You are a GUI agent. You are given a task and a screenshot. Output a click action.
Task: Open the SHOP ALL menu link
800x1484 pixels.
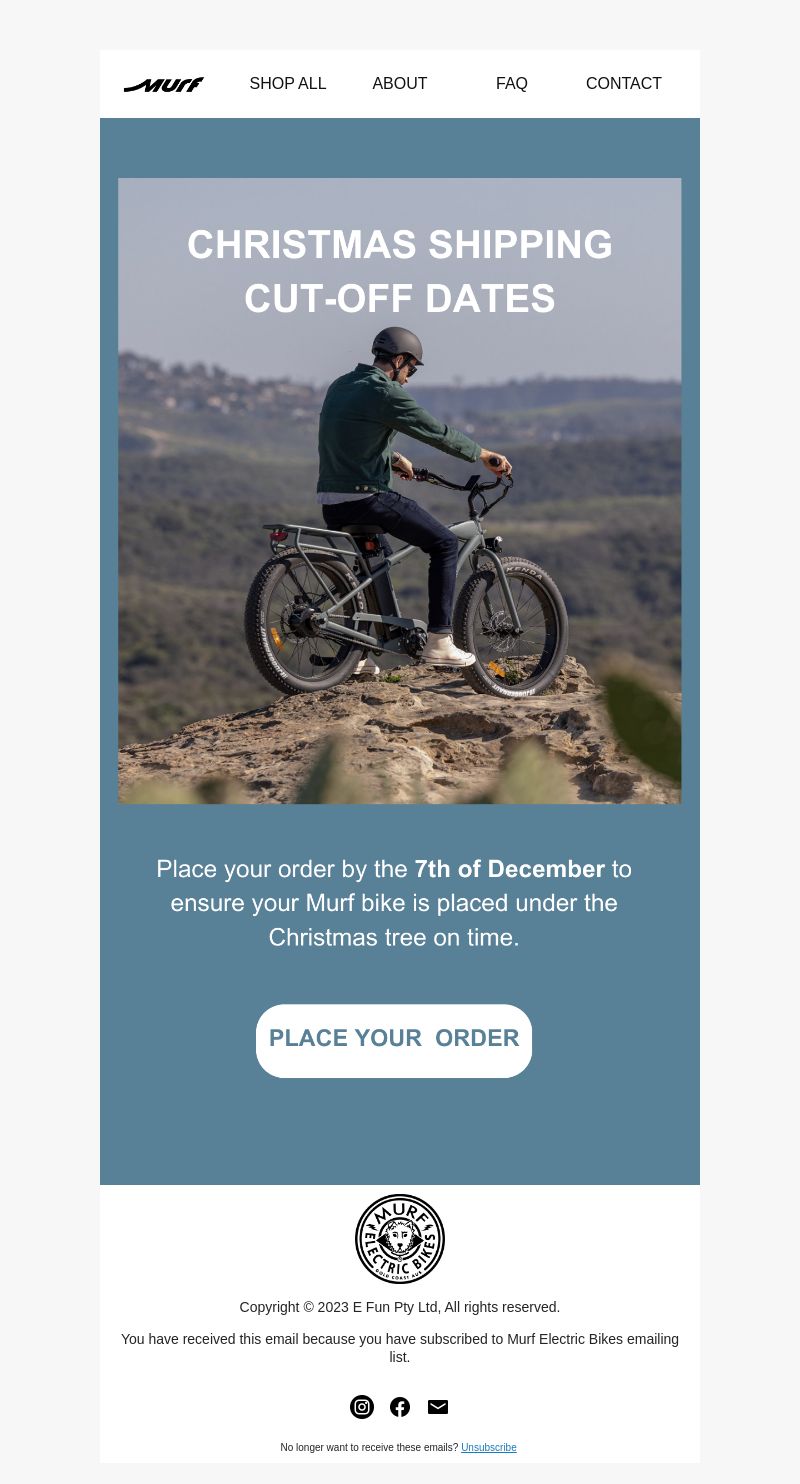click(x=288, y=84)
